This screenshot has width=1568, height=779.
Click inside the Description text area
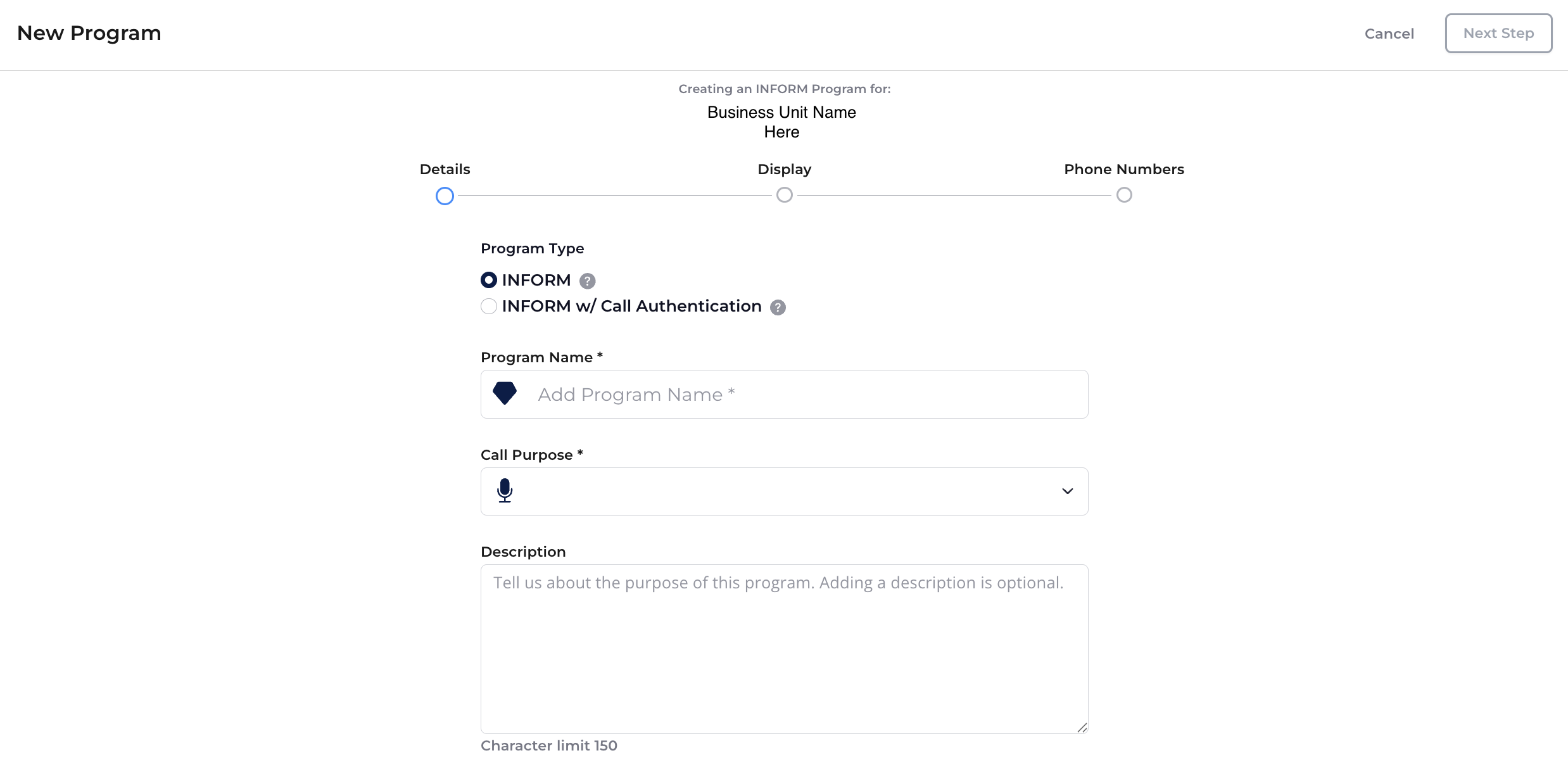point(784,649)
